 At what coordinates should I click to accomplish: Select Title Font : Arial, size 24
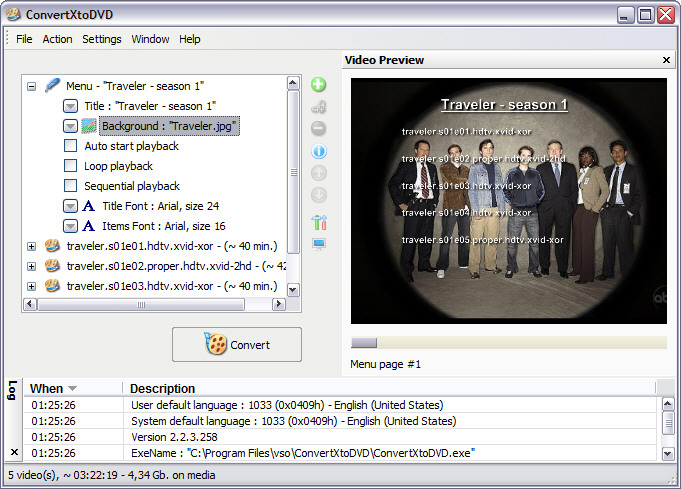click(161, 206)
